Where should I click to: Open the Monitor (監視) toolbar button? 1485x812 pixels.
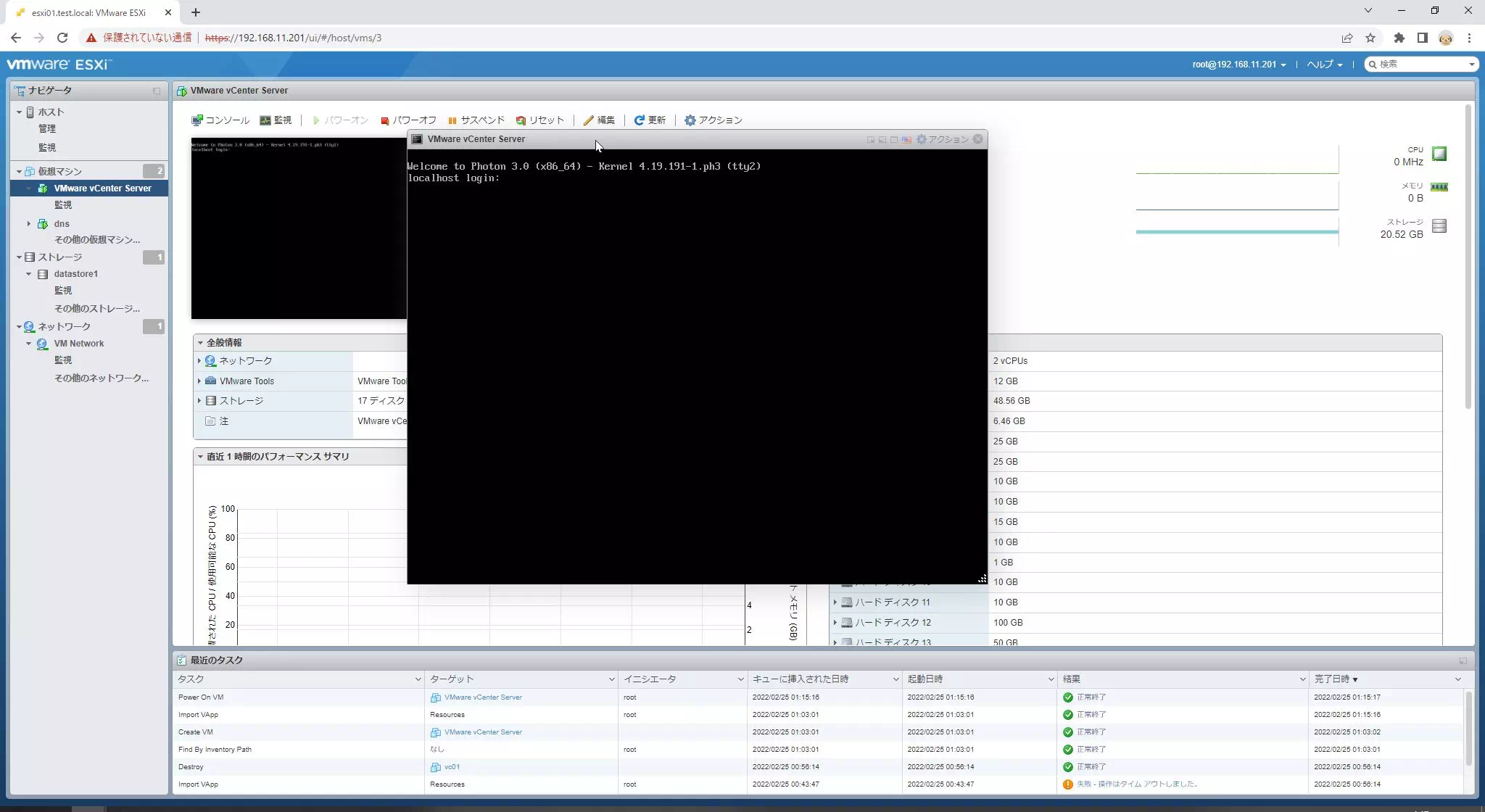[x=276, y=120]
